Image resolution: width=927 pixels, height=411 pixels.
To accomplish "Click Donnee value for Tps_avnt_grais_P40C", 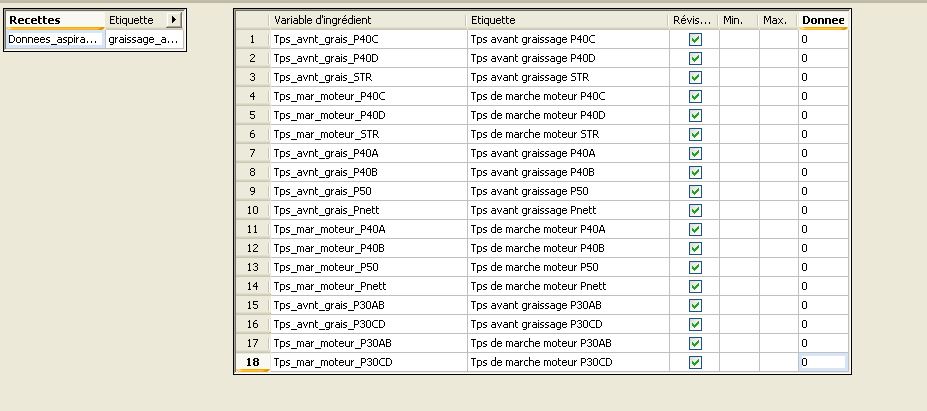I will [823, 39].
